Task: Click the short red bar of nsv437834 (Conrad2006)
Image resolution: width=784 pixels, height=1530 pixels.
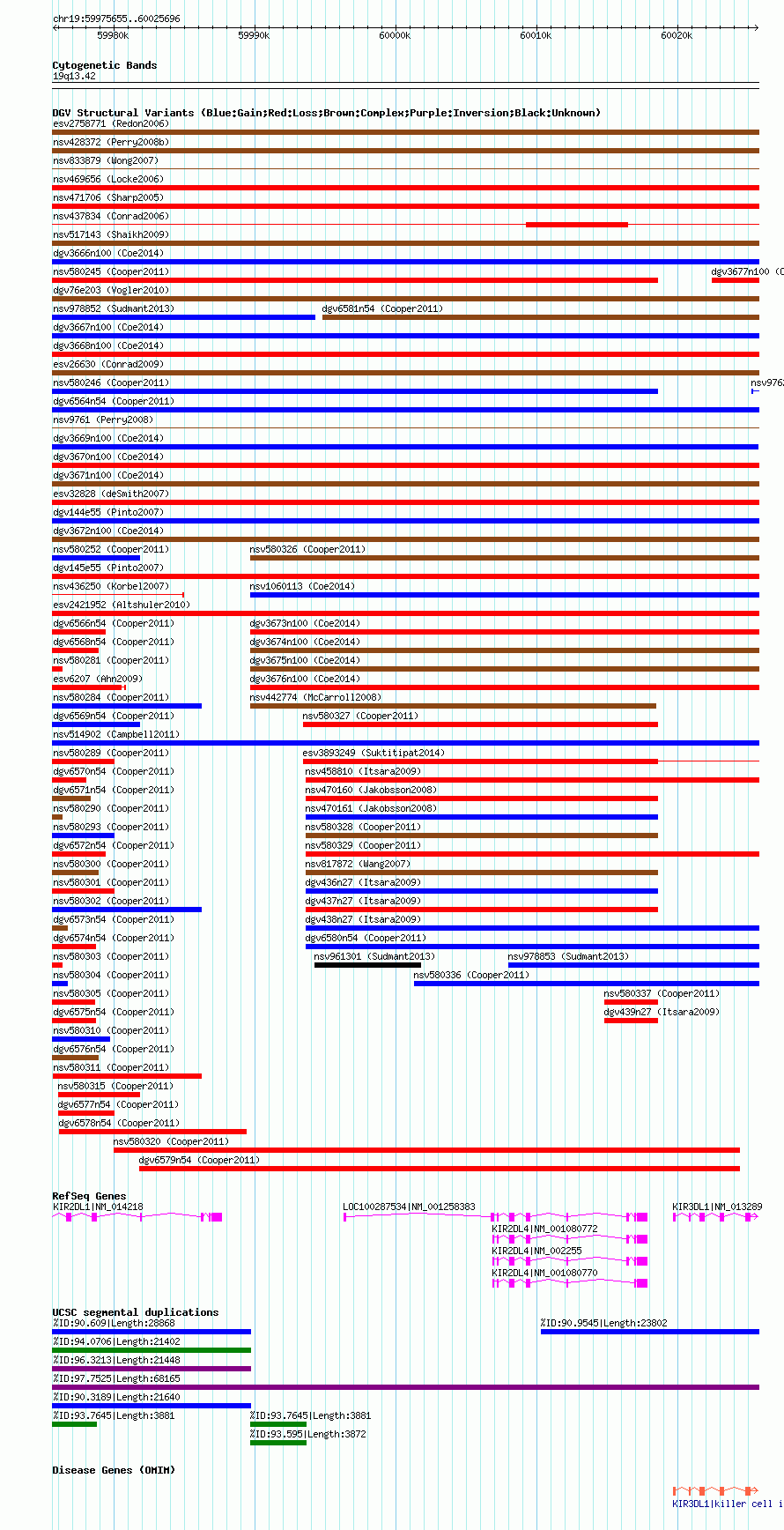Action: click(577, 225)
